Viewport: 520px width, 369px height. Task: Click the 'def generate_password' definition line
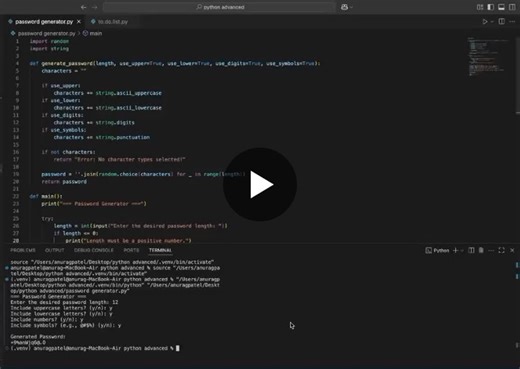point(175,63)
